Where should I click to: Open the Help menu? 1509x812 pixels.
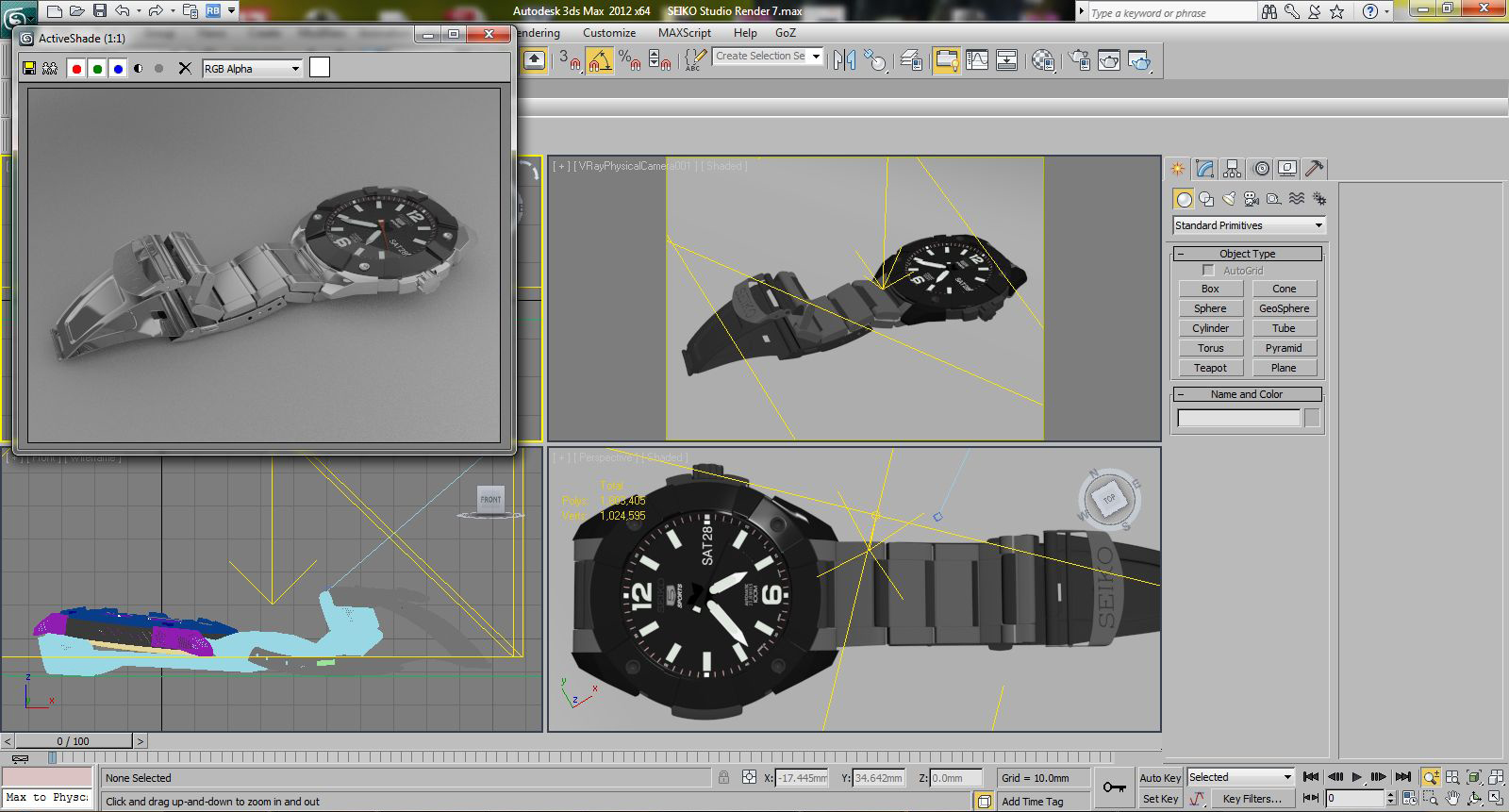(745, 32)
